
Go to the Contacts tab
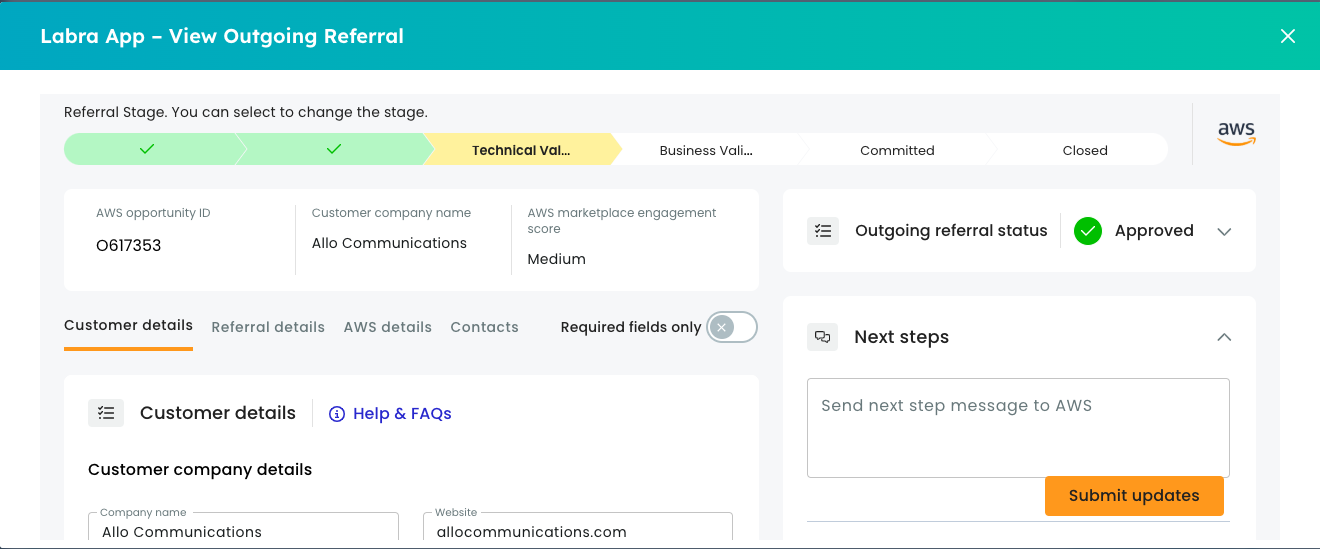pos(484,327)
